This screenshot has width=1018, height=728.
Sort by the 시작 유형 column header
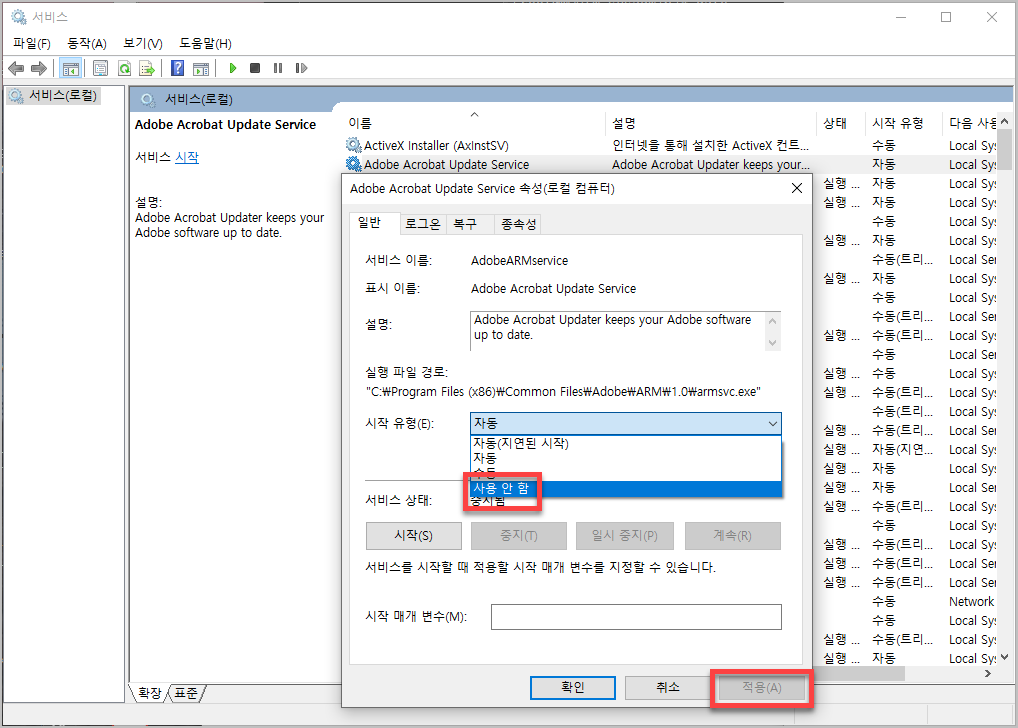click(903, 123)
